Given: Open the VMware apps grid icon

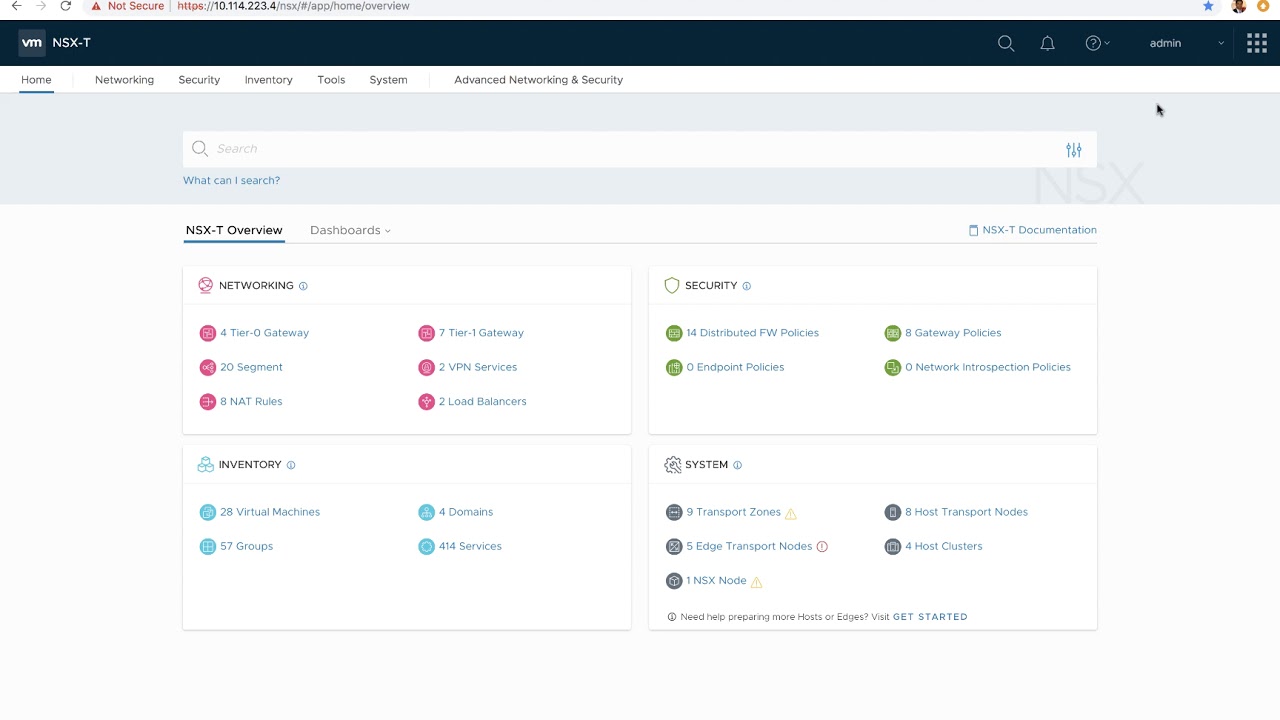Looking at the screenshot, I should coord(1257,43).
